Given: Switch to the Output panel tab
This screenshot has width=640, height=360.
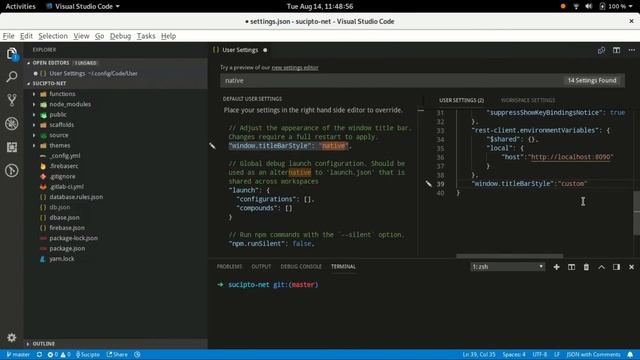Looking at the screenshot, I should tap(261, 267).
